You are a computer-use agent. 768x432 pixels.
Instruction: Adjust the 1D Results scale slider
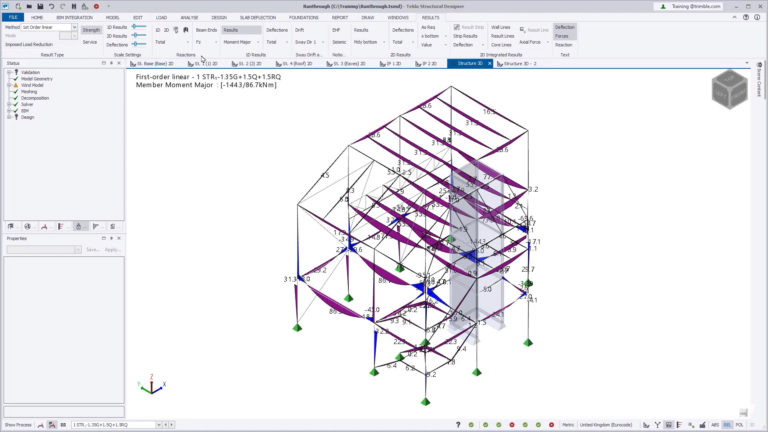pyautogui.click(x=139, y=27)
